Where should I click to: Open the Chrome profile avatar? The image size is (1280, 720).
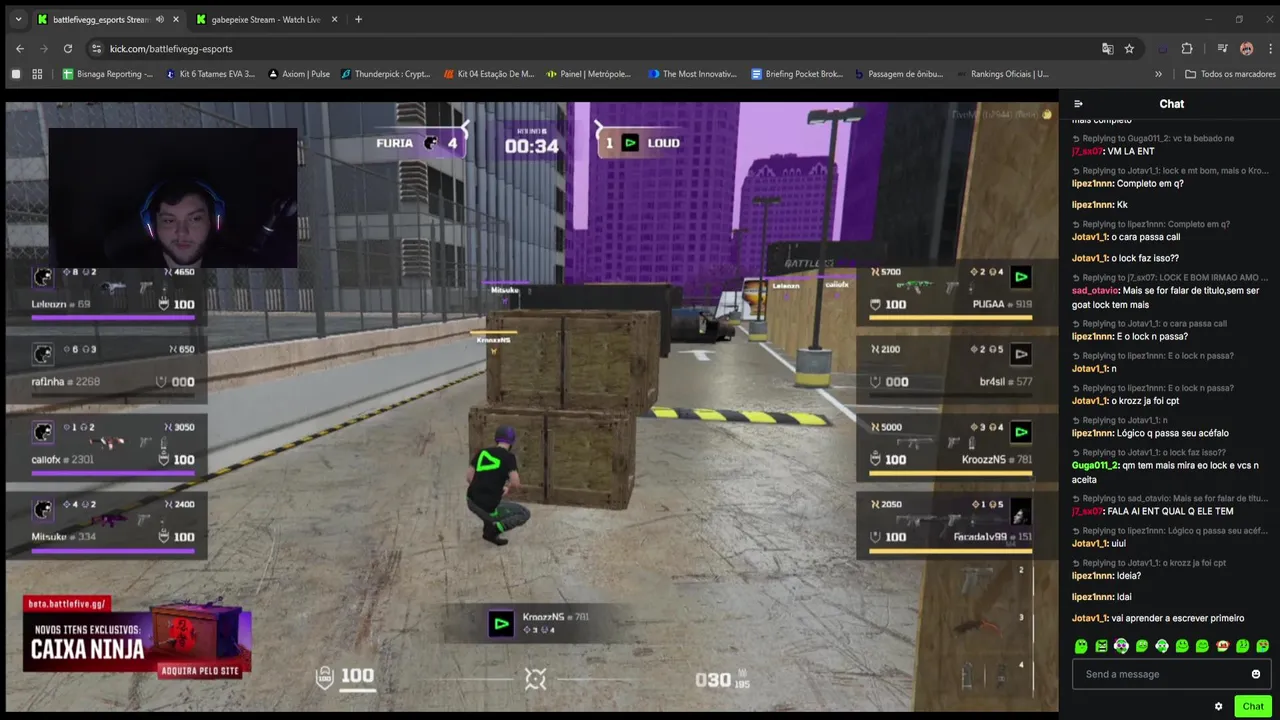pos(1246,48)
